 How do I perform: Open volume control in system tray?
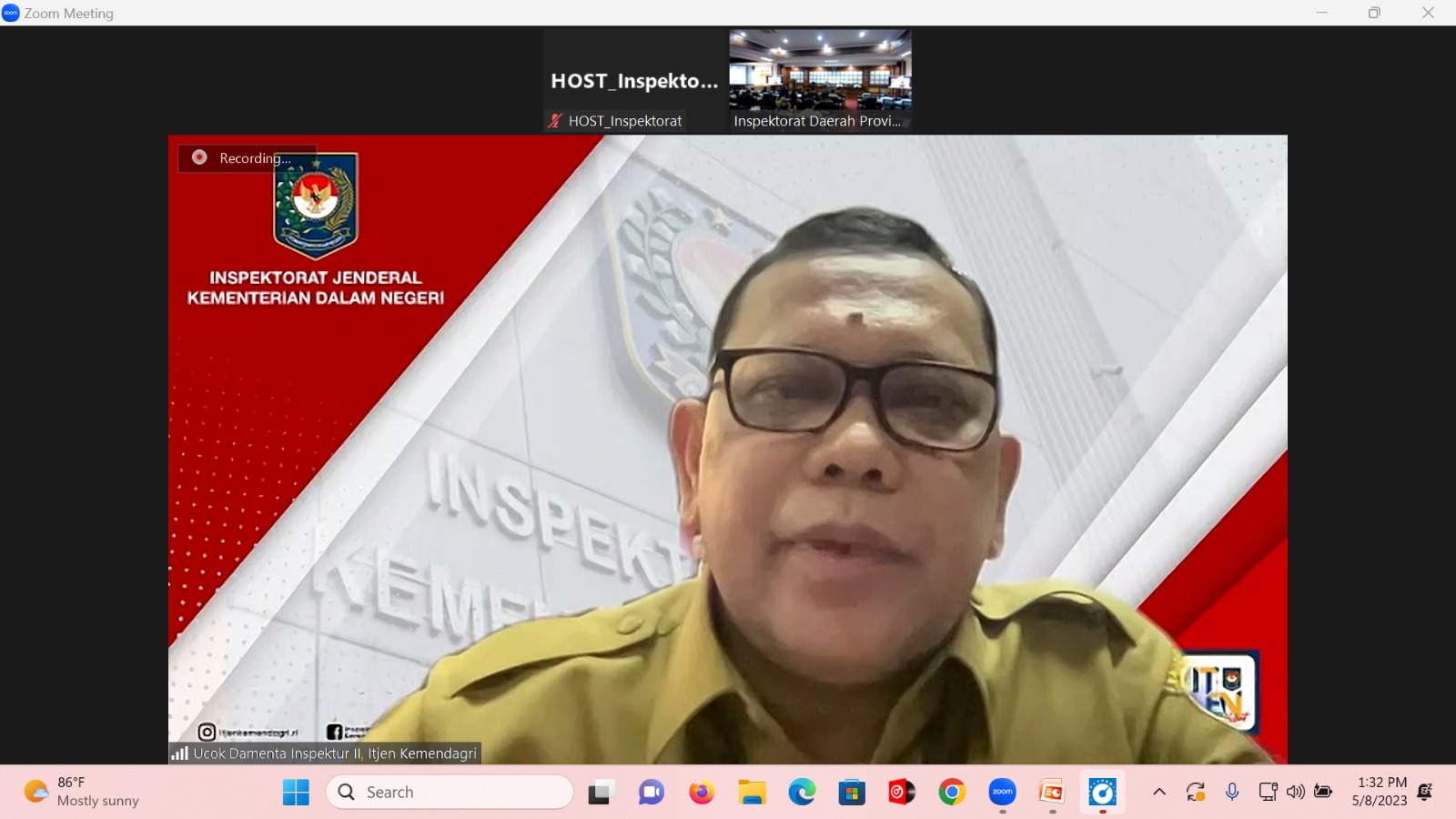(x=1296, y=792)
